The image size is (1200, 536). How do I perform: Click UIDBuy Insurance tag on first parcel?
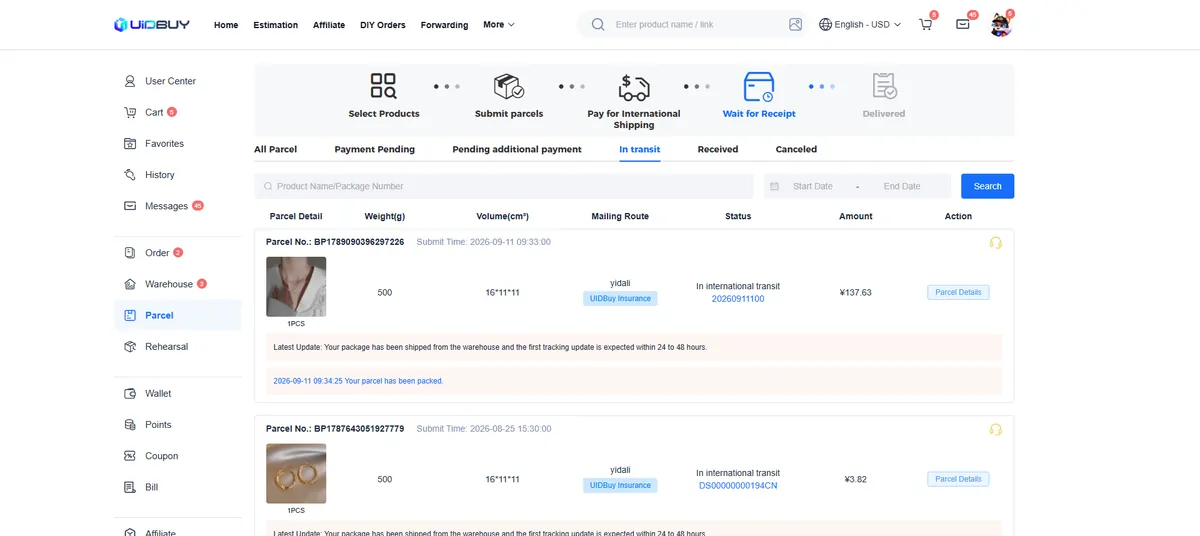[620, 298]
